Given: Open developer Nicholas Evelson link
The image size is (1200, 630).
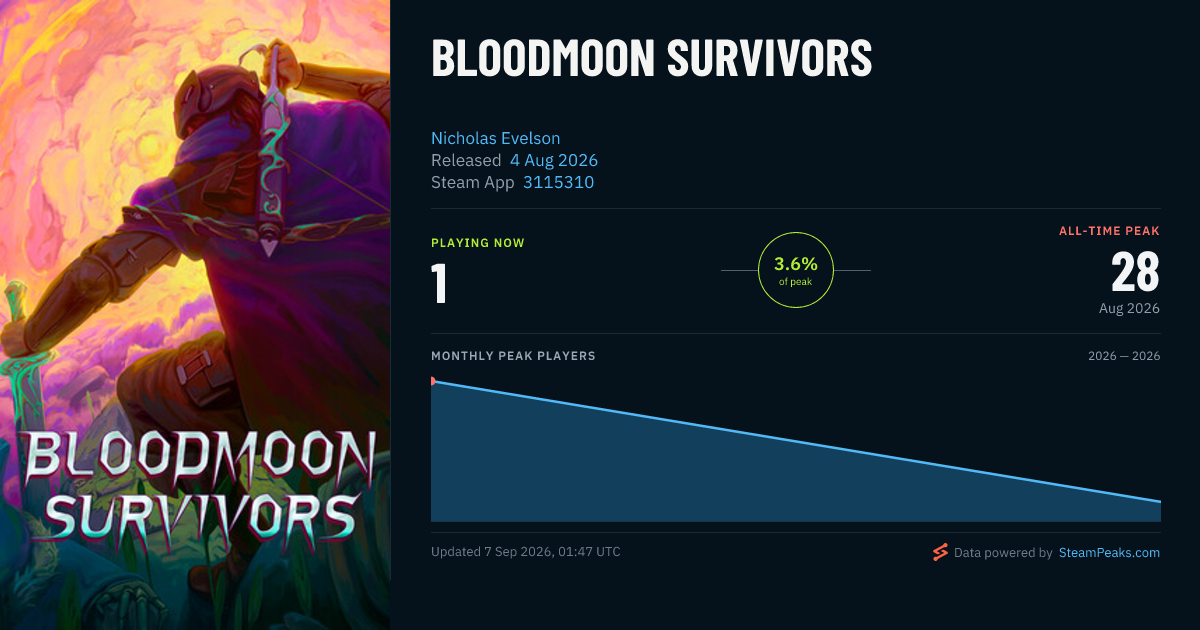Looking at the screenshot, I should coord(496,138).
